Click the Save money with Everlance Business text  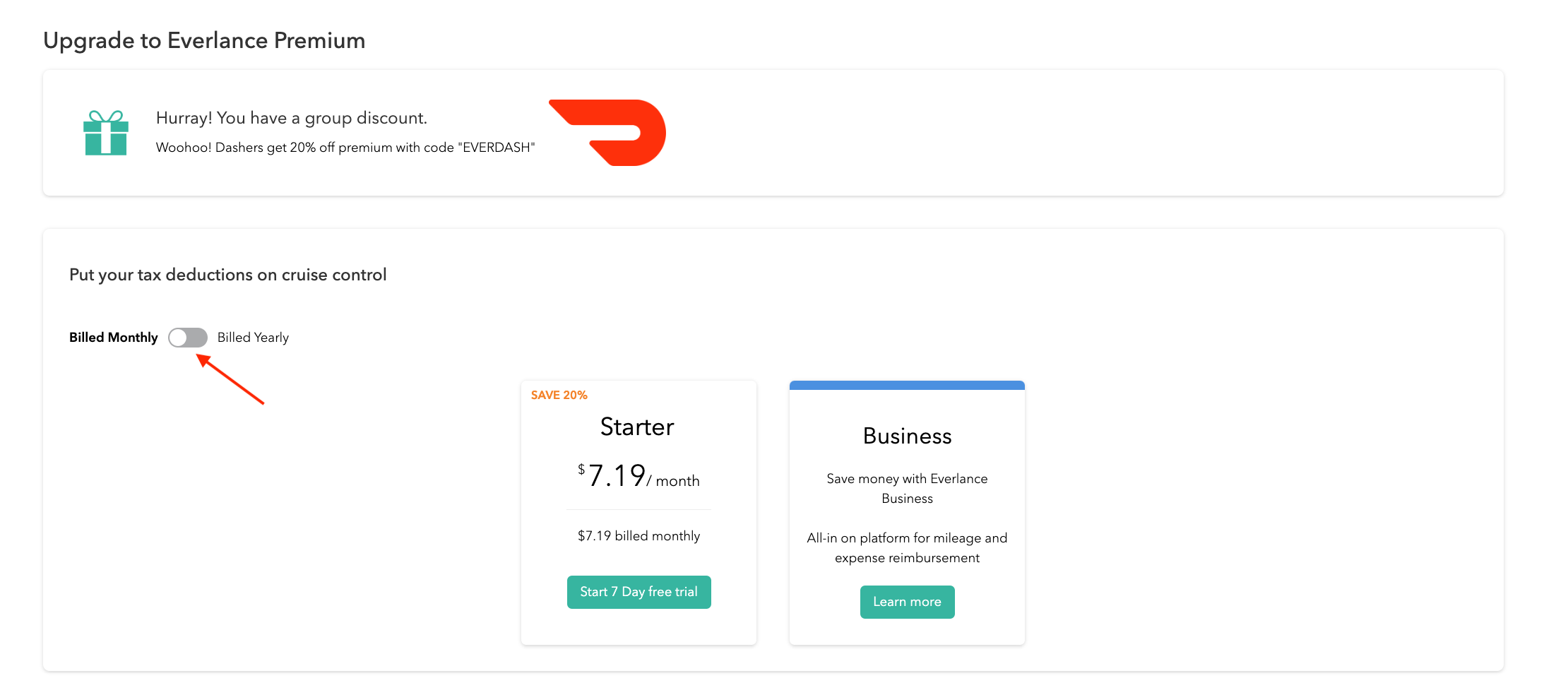(907, 488)
